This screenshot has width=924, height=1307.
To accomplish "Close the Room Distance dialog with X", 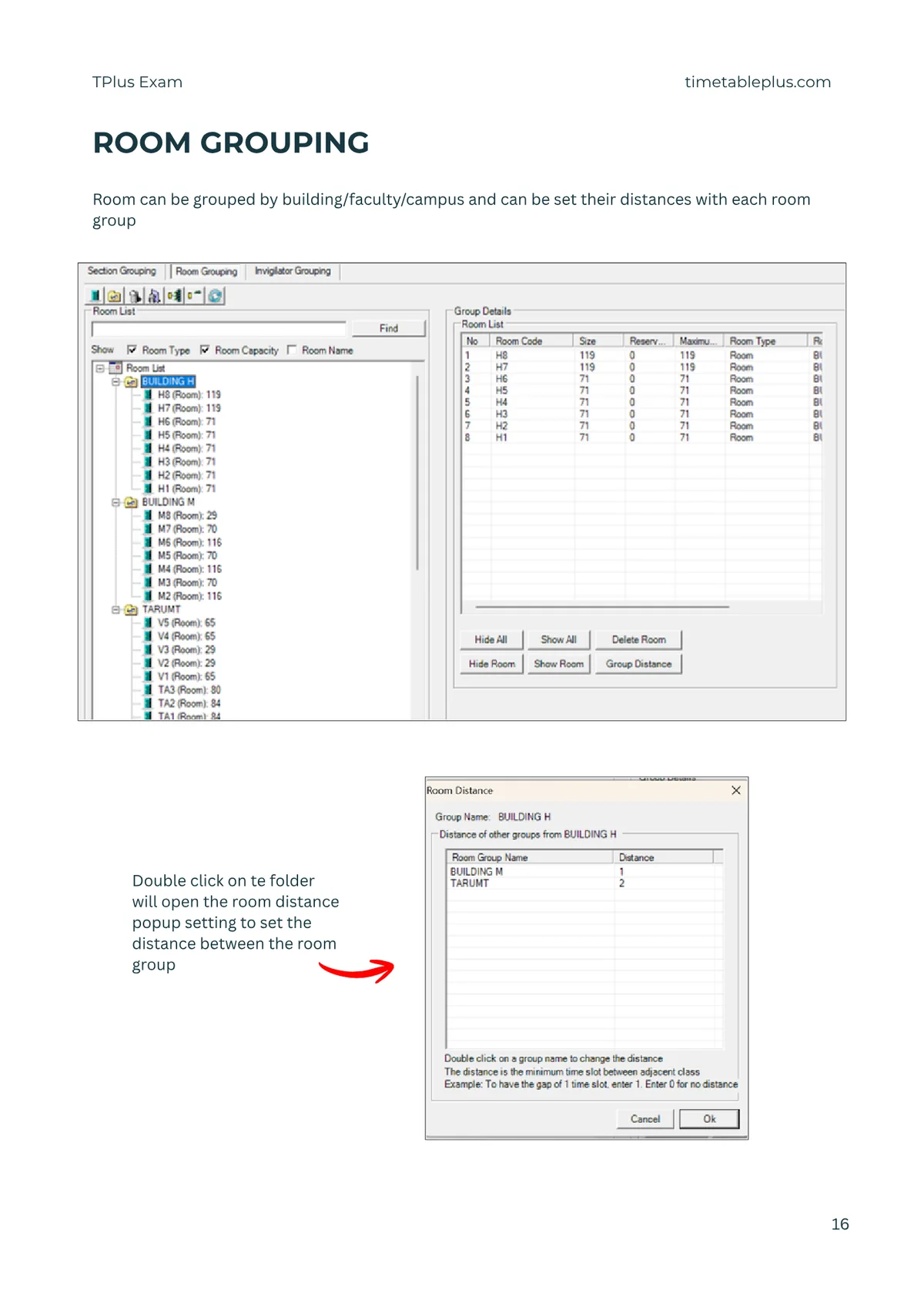I will click(736, 790).
